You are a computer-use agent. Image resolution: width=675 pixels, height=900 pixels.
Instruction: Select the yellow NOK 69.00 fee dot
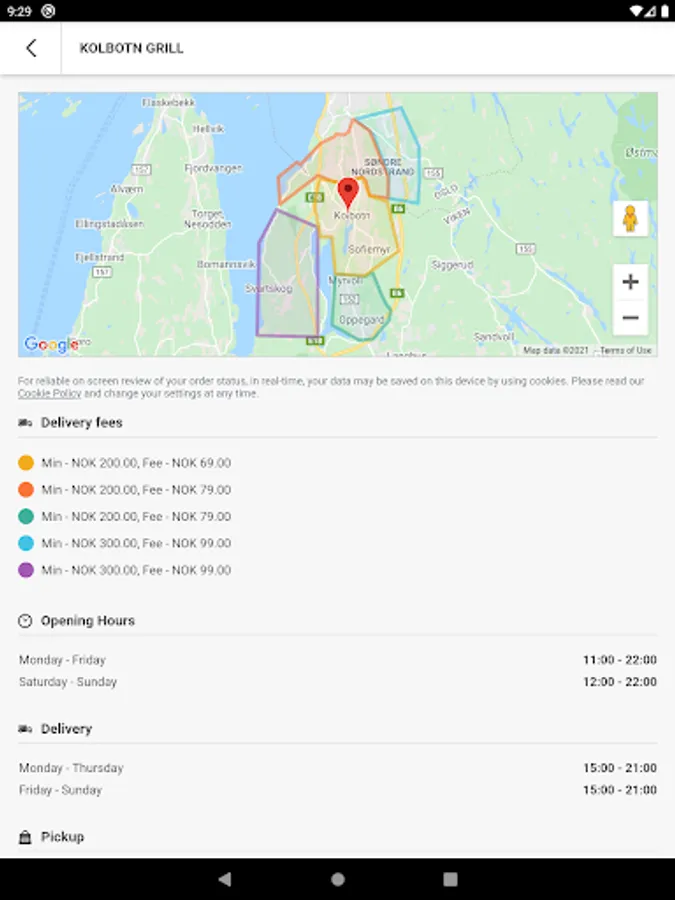click(x=26, y=463)
